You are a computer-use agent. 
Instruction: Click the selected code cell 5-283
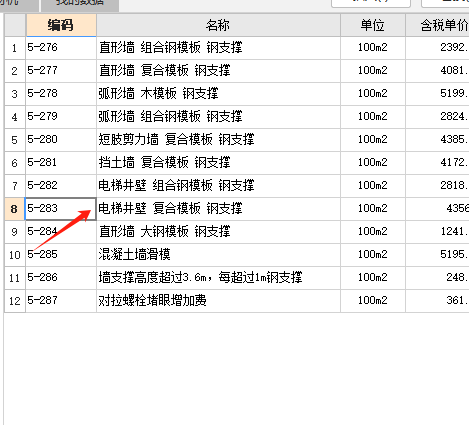pyautogui.click(x=61, y=209)
